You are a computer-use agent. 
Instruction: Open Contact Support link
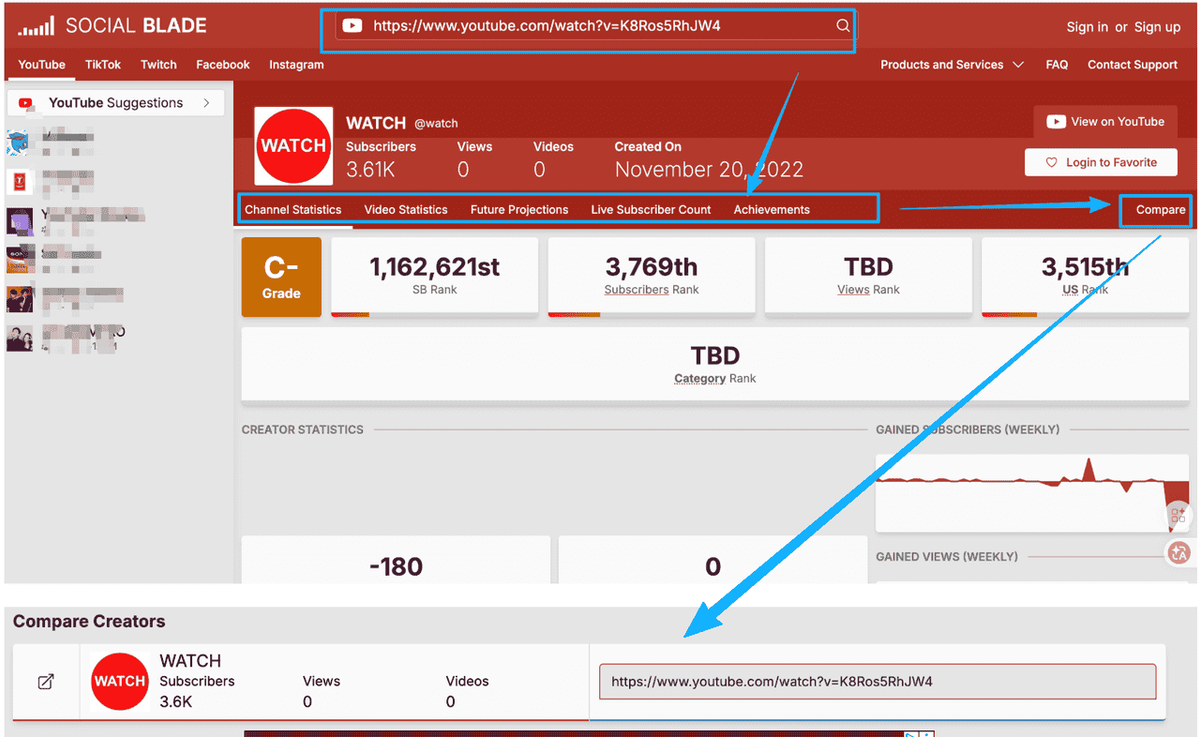1133,64
